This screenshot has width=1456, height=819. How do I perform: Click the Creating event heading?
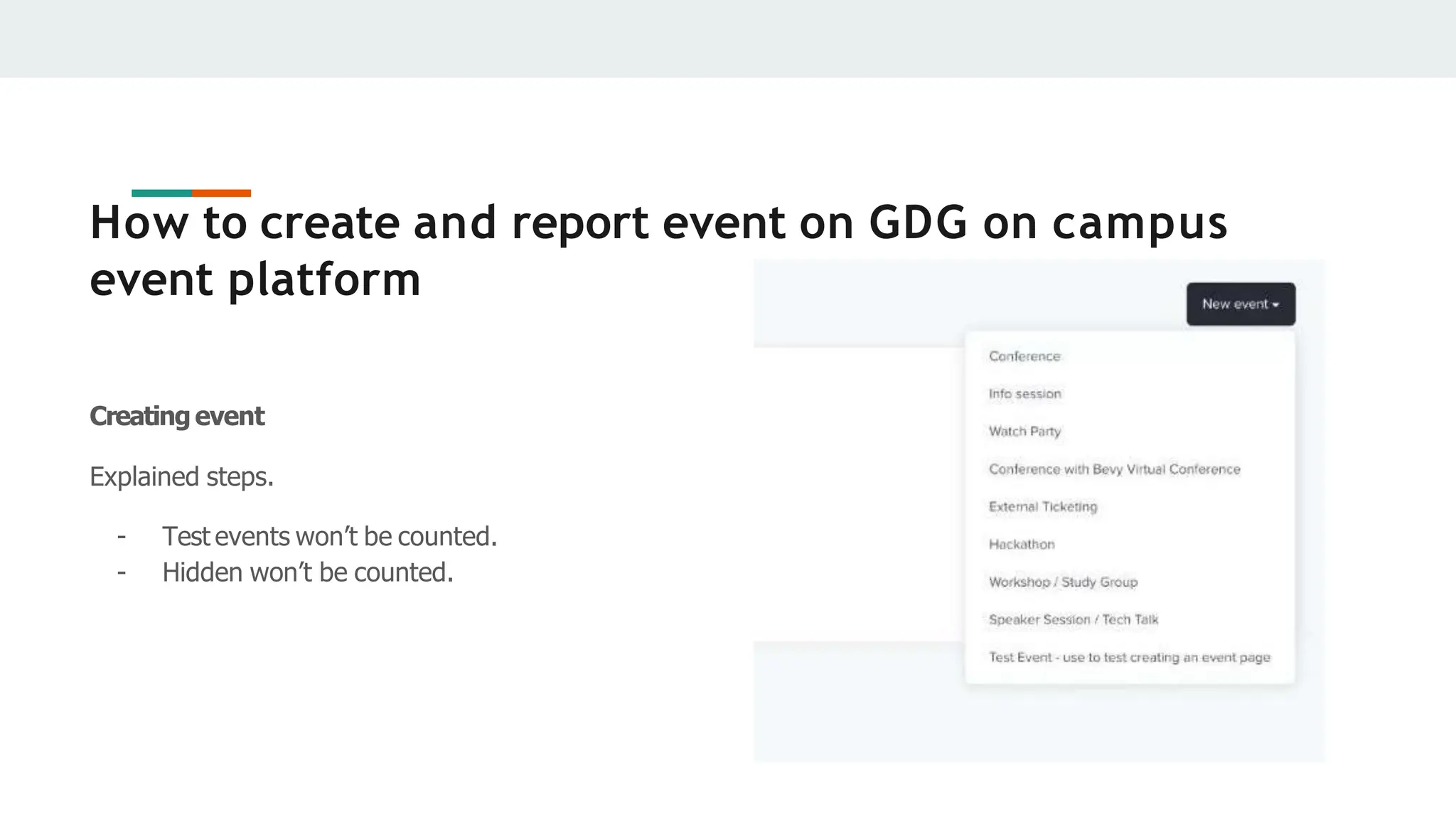(x=177, y=417)
